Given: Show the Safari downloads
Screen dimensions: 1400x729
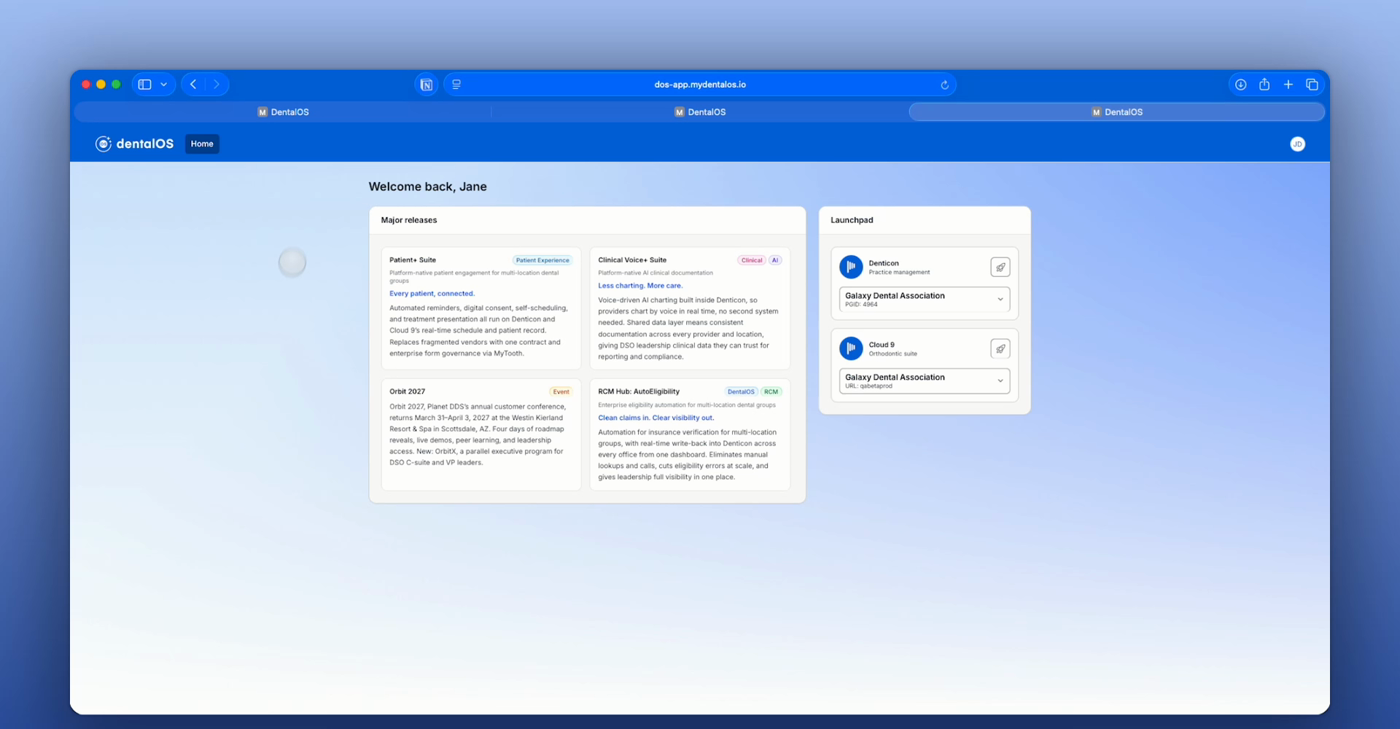Looking at the screenshot, I should click(1240, 85).
